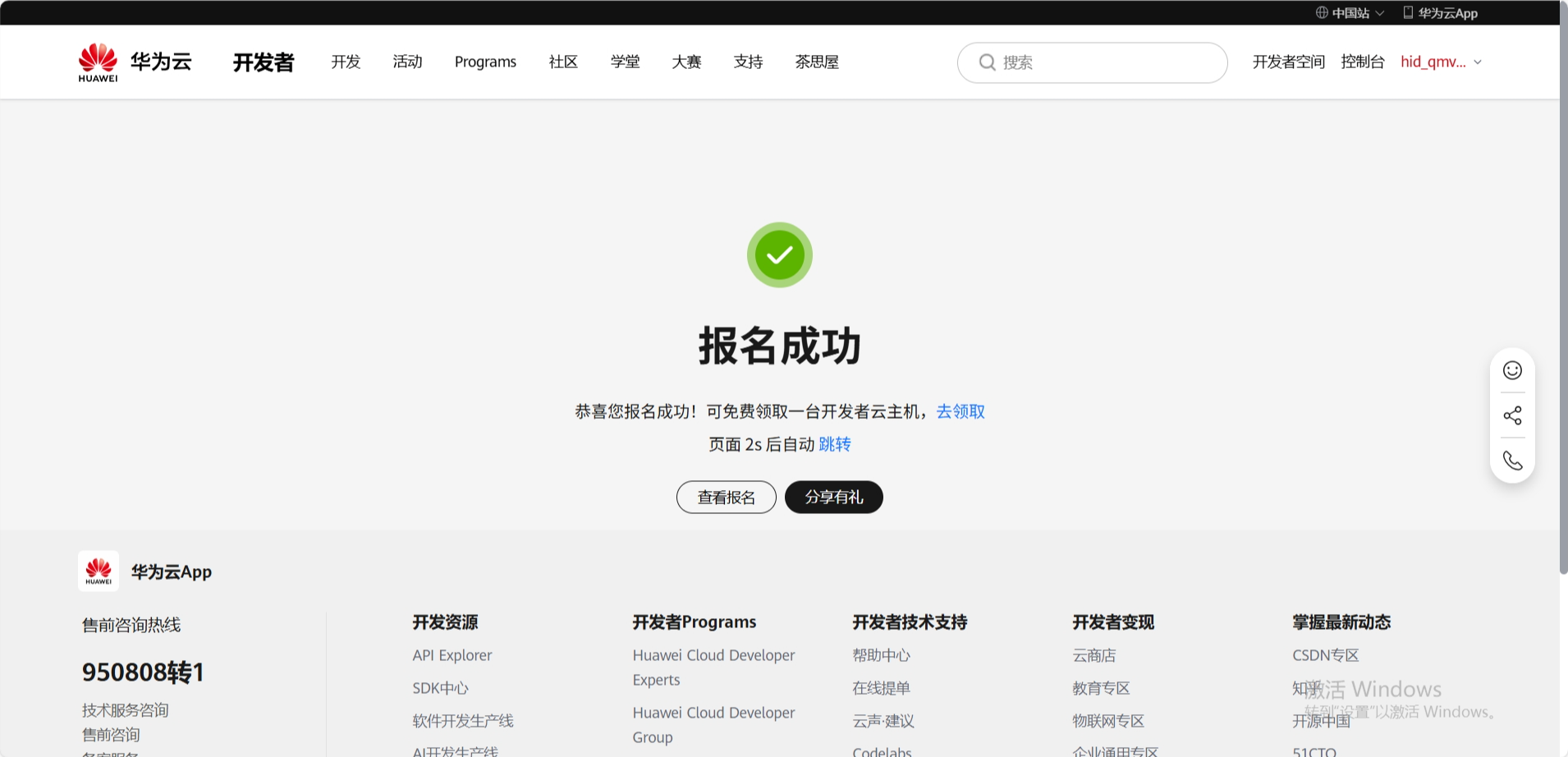Click the 去领取 link
Screen dimensions: 1568x757
pyautogui.click(x=961, y=411)
